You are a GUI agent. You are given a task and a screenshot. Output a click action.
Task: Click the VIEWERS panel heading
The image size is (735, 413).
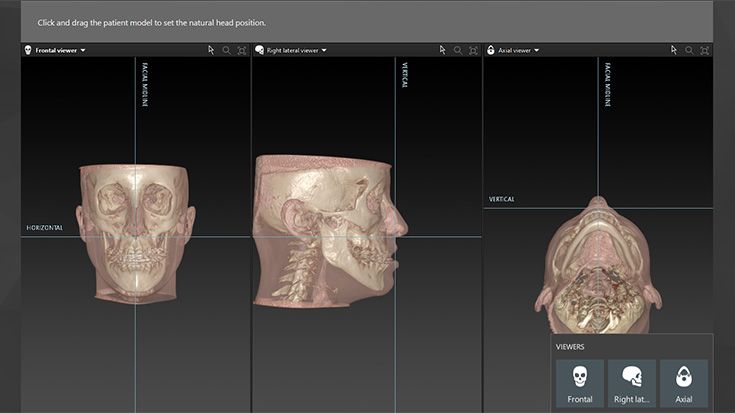(570, 347)
